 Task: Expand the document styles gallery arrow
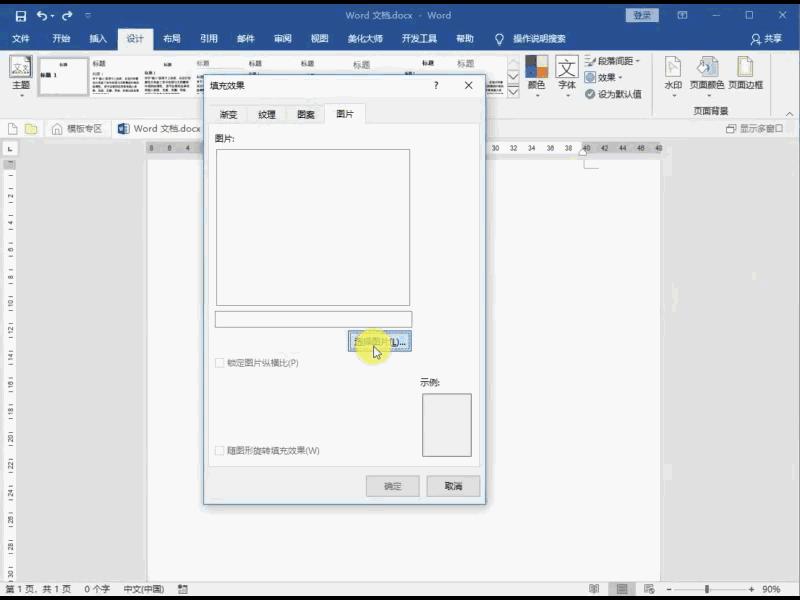point(513,89)
